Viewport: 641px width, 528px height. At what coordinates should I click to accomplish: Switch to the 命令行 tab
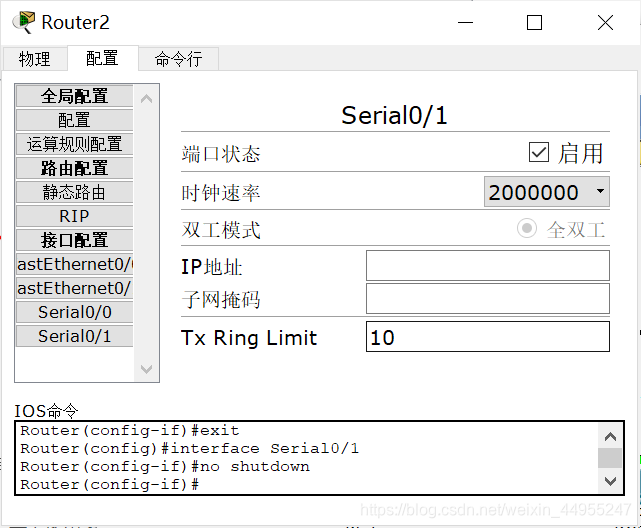coord(178,59)
